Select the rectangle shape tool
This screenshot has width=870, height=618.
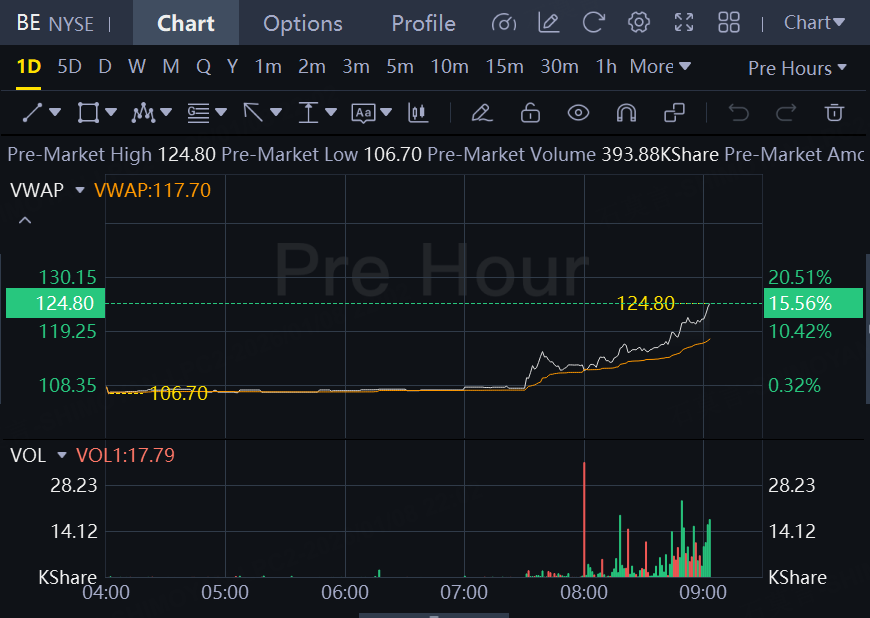point(88,113)
